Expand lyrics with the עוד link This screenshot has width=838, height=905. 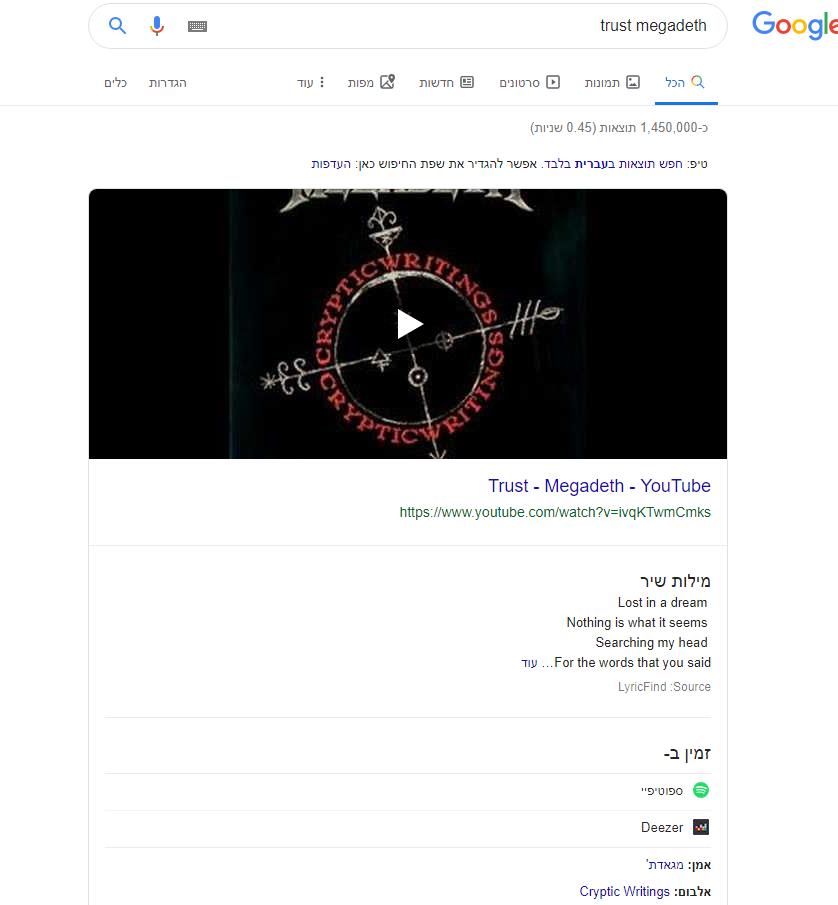(529, 663)
